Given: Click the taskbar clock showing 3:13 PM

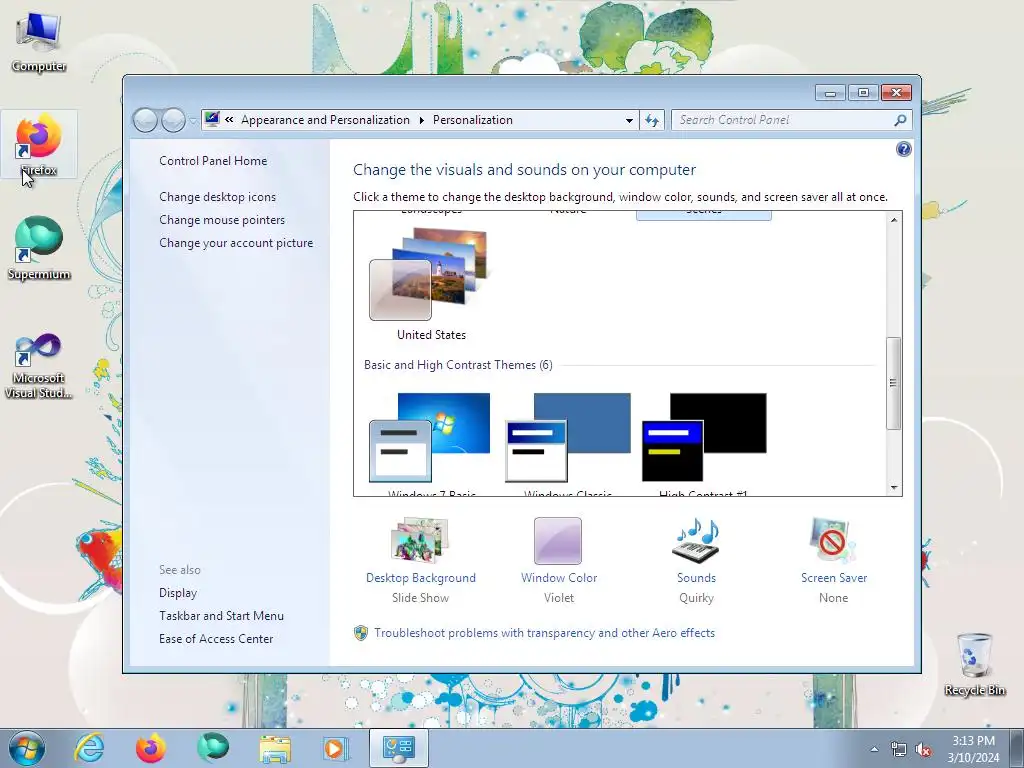Looking at the screenshot, I should click(973, 749).
